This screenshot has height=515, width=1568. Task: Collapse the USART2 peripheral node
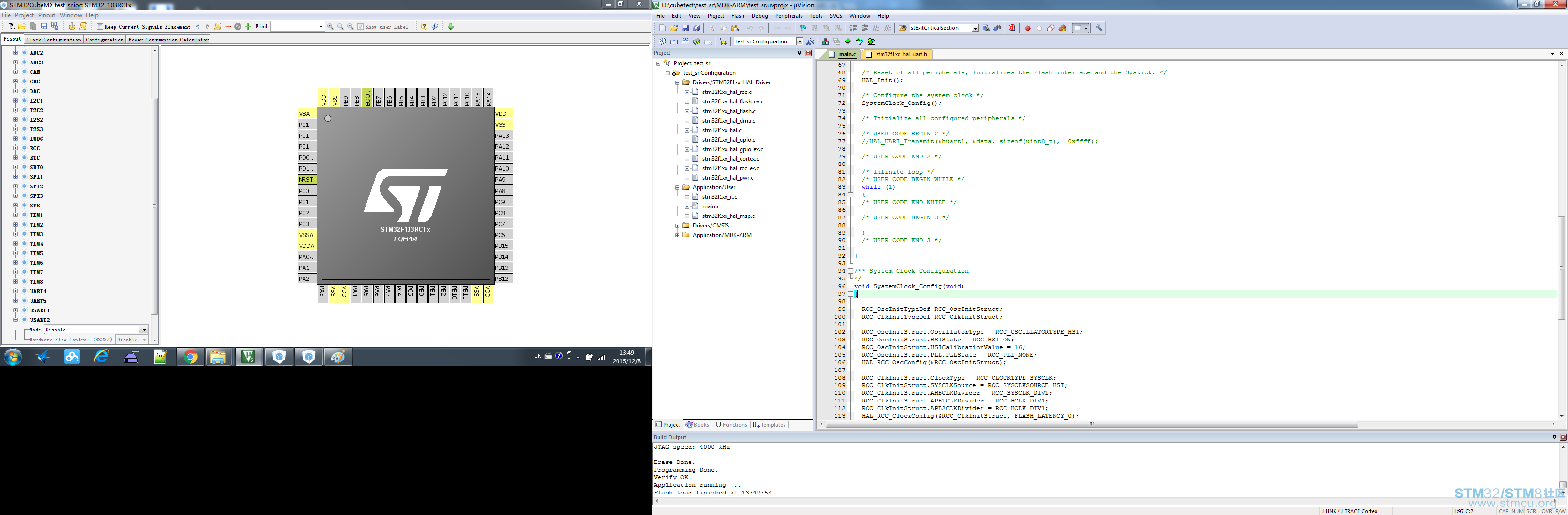(x=16, y=320)
